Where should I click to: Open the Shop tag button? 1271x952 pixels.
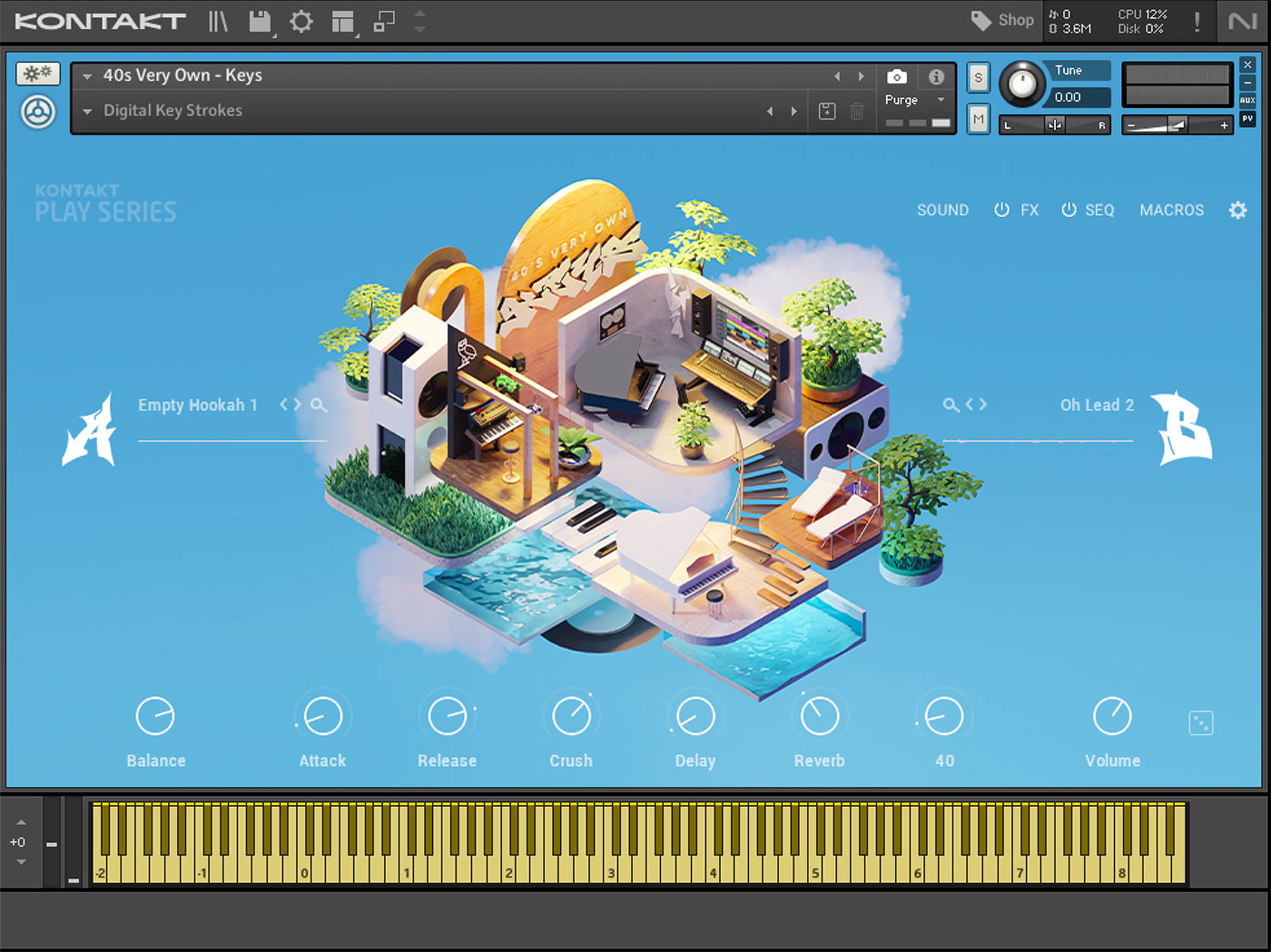point(1002,20)
